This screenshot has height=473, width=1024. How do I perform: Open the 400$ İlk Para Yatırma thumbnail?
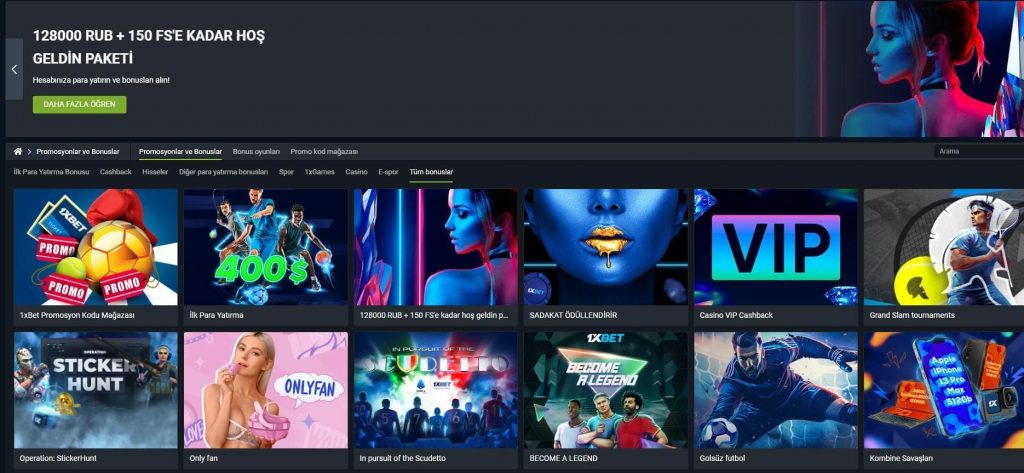[x=266, y=247]
